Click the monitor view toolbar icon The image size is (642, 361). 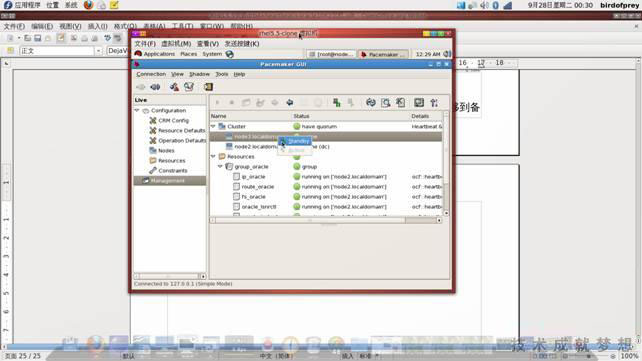[x=419, y=102]
